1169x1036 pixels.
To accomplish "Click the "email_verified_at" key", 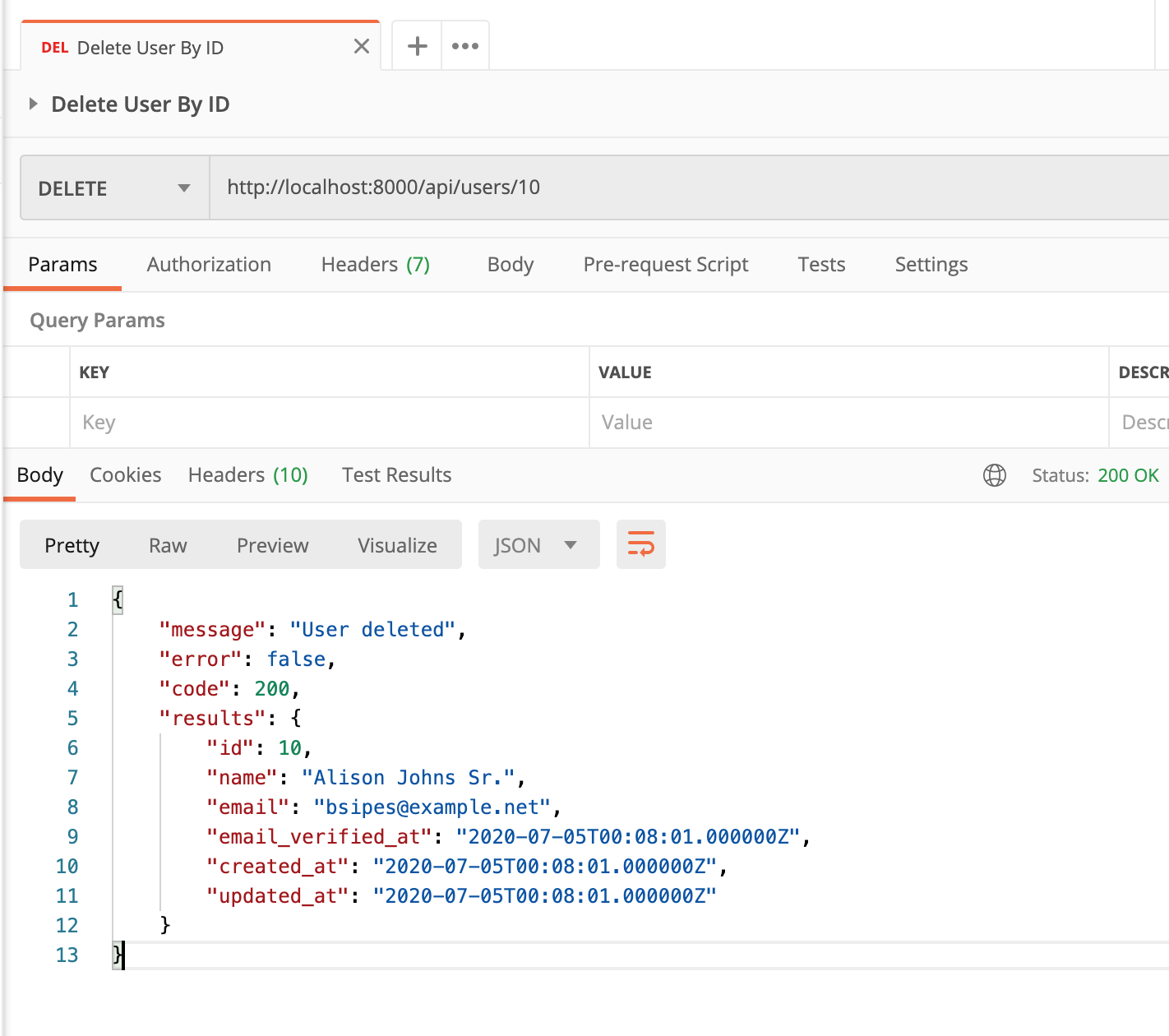I will click(320, 837).
